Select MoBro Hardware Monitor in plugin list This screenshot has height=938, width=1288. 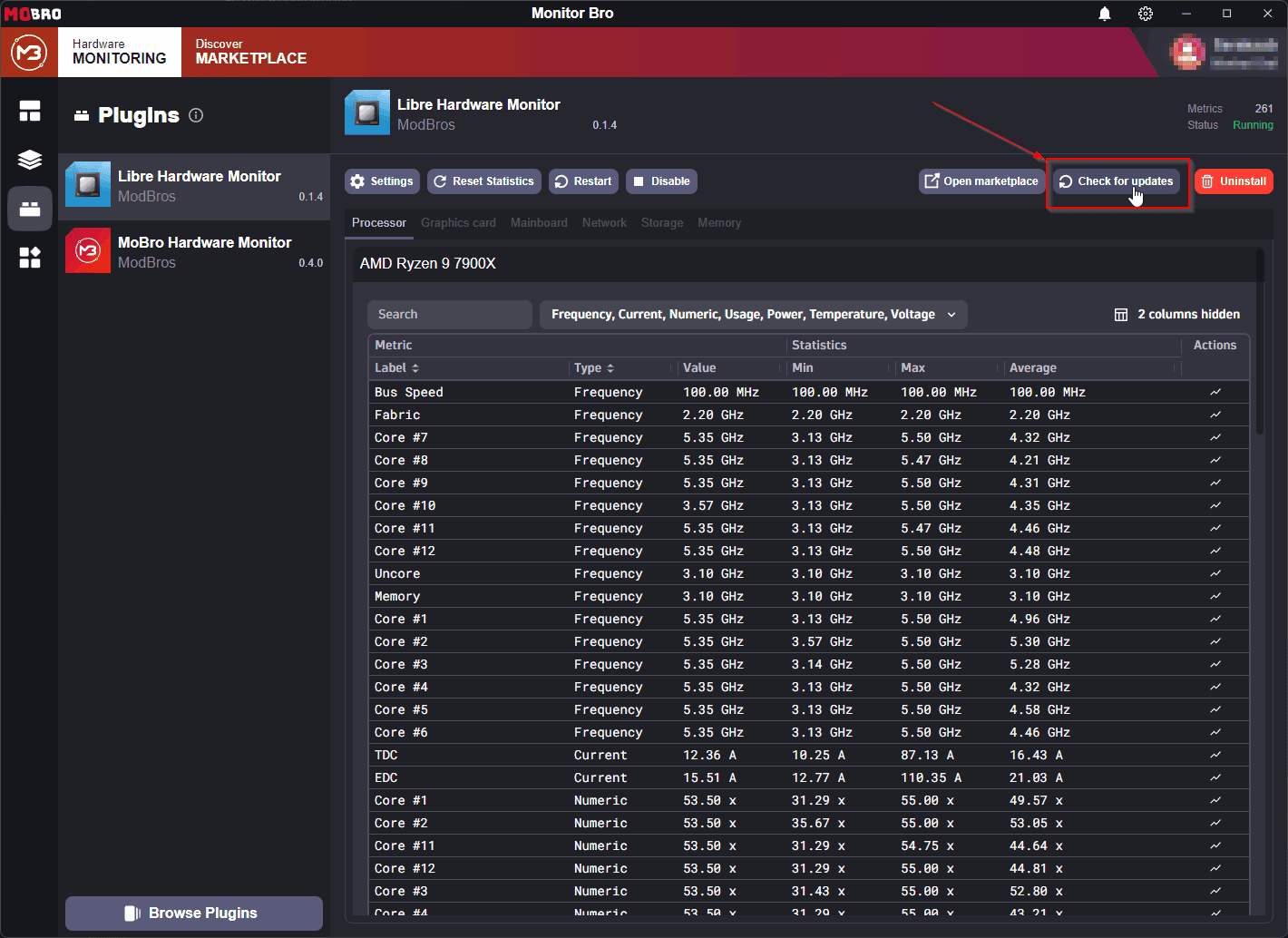tap(194, 252)
